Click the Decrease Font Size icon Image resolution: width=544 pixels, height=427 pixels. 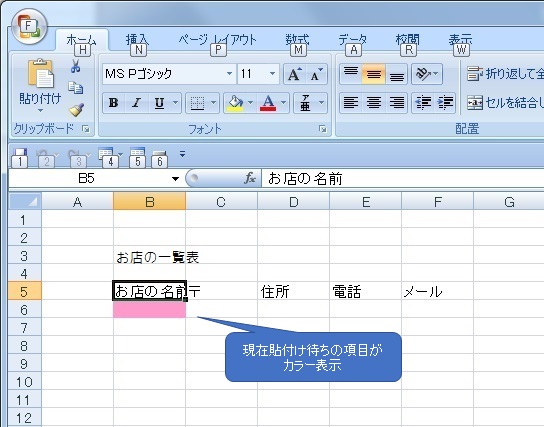tap(316, 74)
